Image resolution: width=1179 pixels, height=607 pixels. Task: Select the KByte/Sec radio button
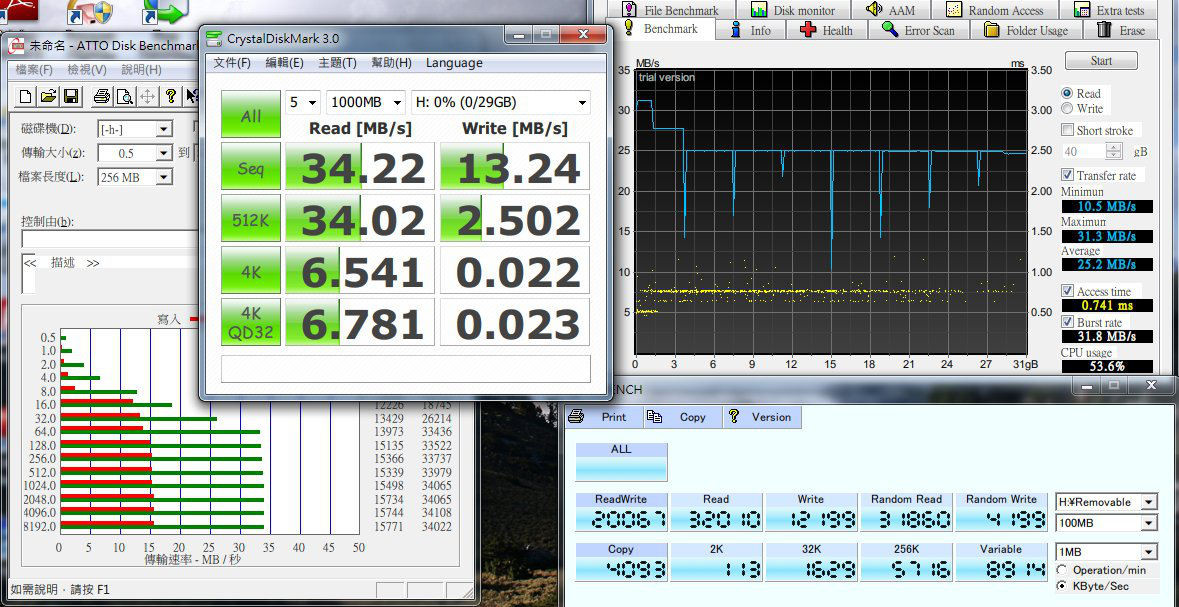1062,585
